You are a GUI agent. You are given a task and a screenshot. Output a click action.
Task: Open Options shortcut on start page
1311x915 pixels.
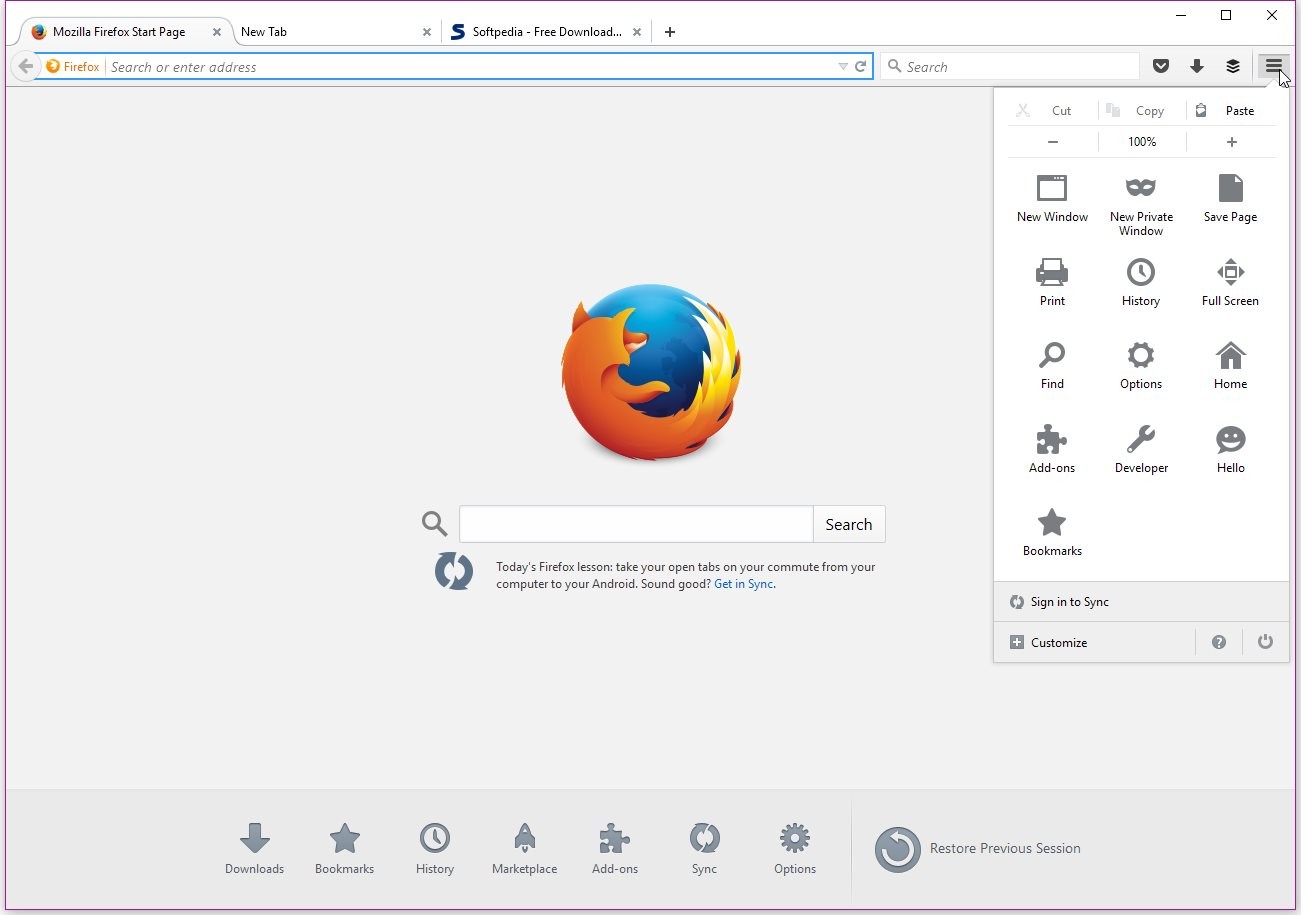pos(794,848)
